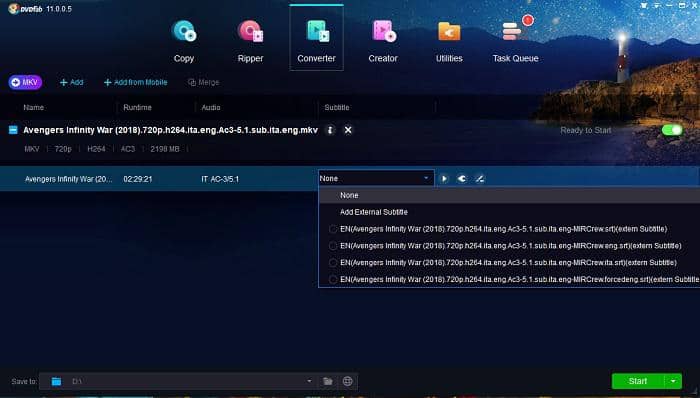This screenshot has width=700, height=398.
Task: Open the video edit pencil icon
Action: click(x=480, y=178)
